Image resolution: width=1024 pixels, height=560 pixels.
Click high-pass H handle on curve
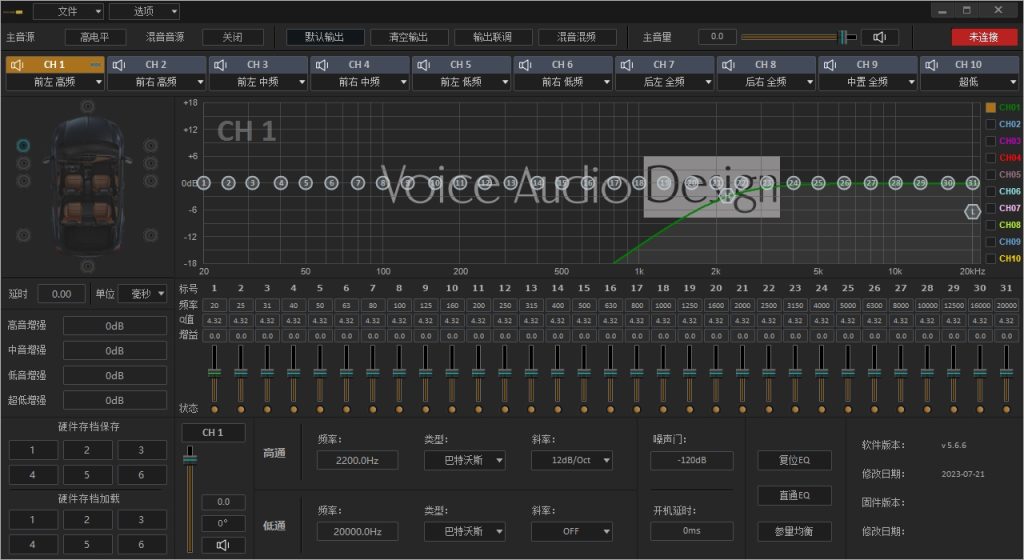pos(726,194)
